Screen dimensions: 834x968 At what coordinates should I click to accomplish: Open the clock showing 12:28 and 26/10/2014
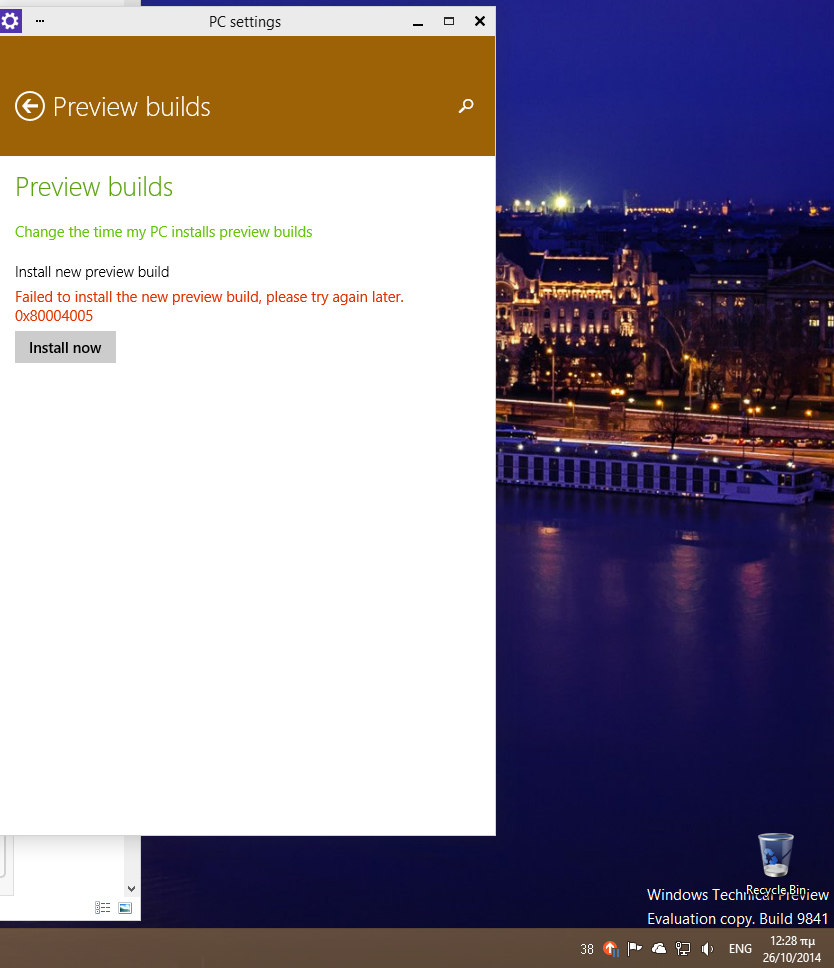click(792, 949)
